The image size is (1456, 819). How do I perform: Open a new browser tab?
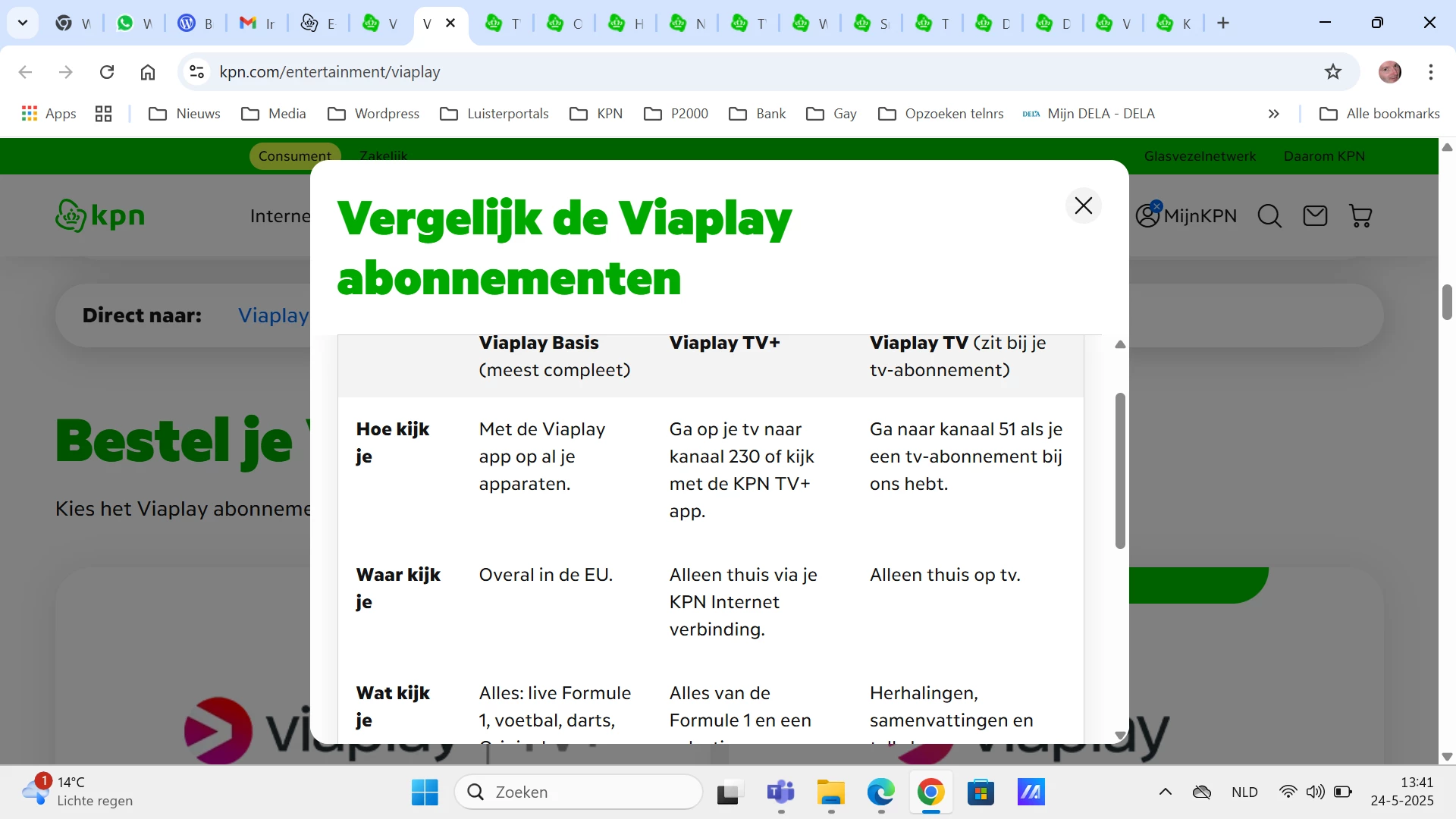pyautogui.click(x=1223, y=24)
